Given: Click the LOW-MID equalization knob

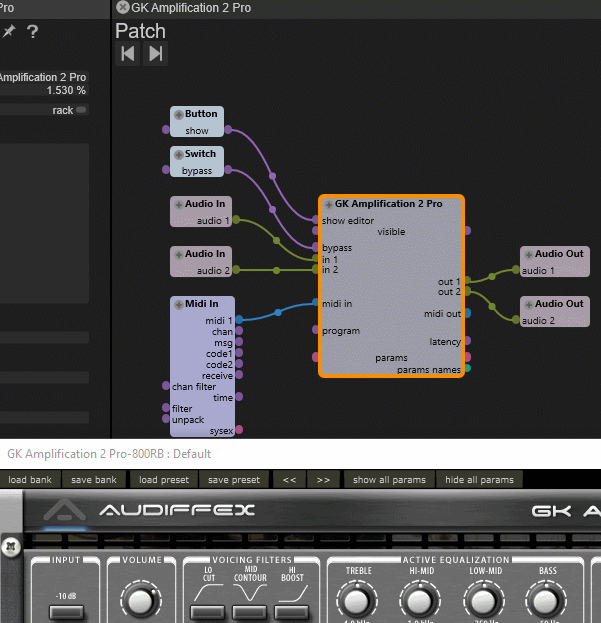Looking at the screenshot, I should click(483, 602).
